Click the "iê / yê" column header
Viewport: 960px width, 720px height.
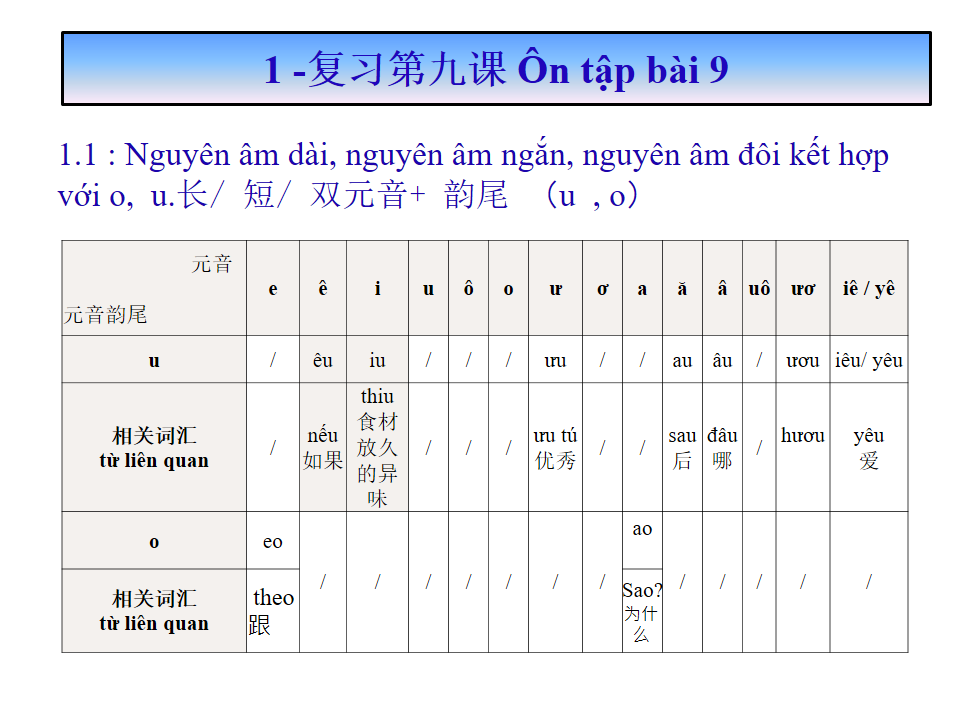click(868, 289)
